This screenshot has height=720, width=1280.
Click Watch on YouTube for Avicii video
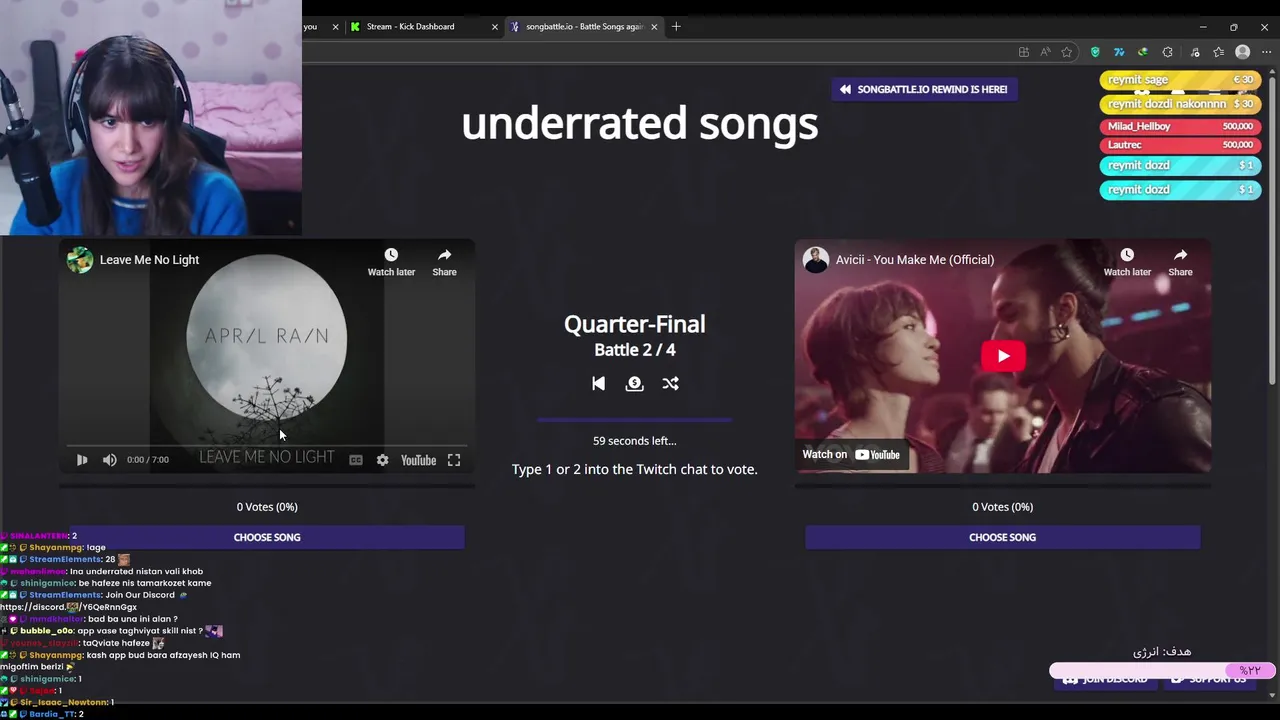coord(851,454)
